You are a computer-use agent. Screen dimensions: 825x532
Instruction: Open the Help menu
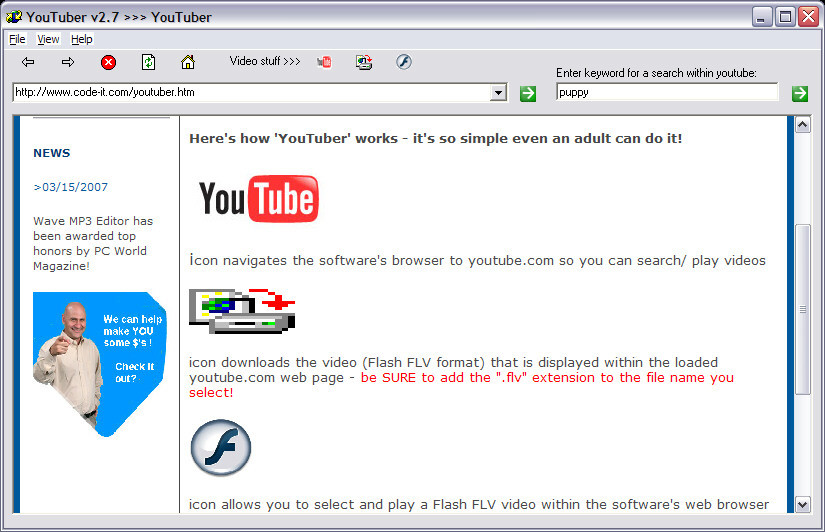(82, 39)
